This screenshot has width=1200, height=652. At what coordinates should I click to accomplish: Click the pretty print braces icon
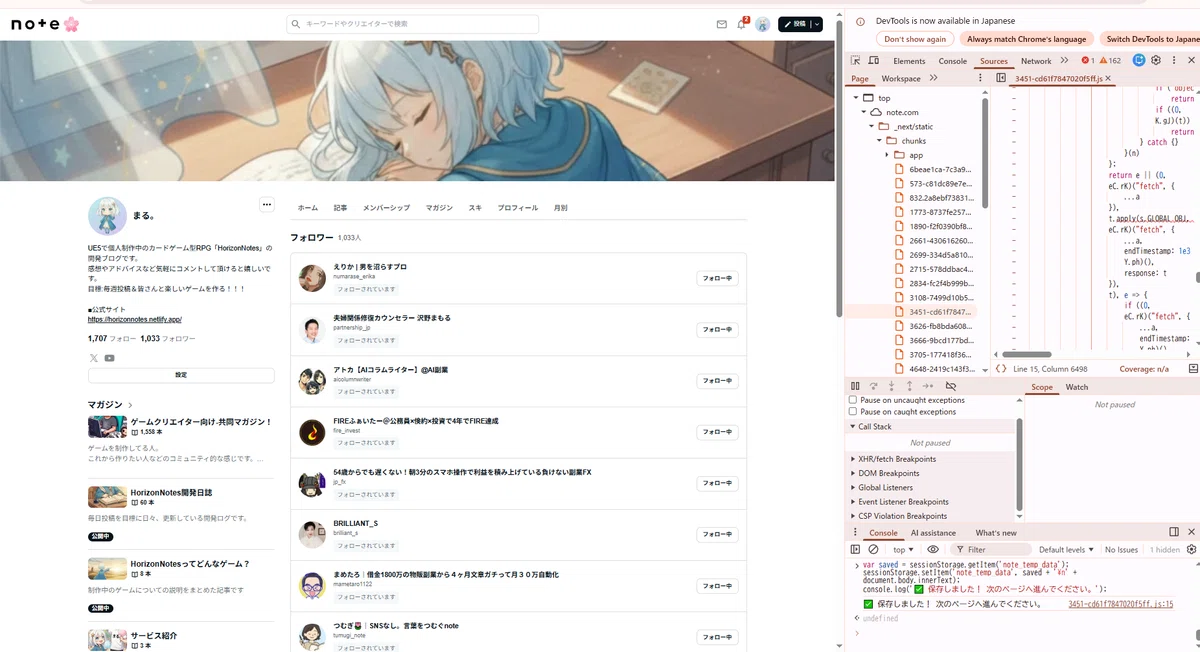[x=1001, y=369]
